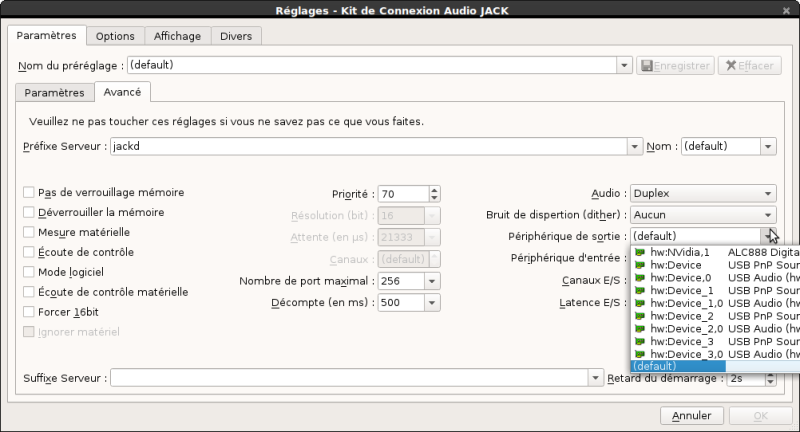Click the Annuler button
800x432 pixels.
click(x=692, y=416)
